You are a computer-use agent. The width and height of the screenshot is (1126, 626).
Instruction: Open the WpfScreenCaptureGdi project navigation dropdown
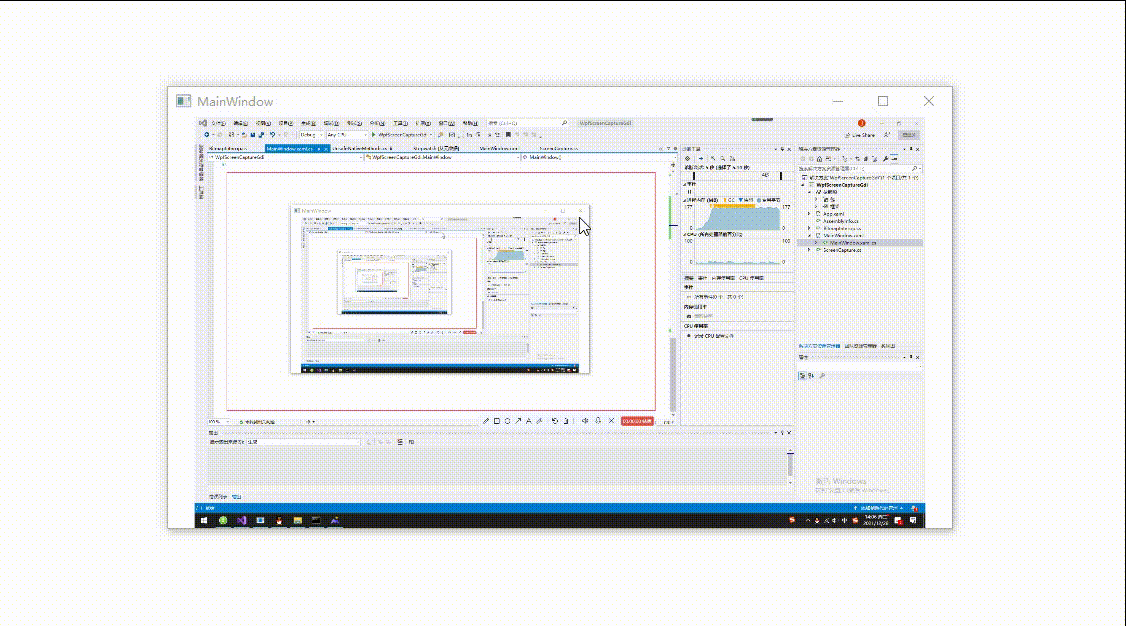point(285,157)
